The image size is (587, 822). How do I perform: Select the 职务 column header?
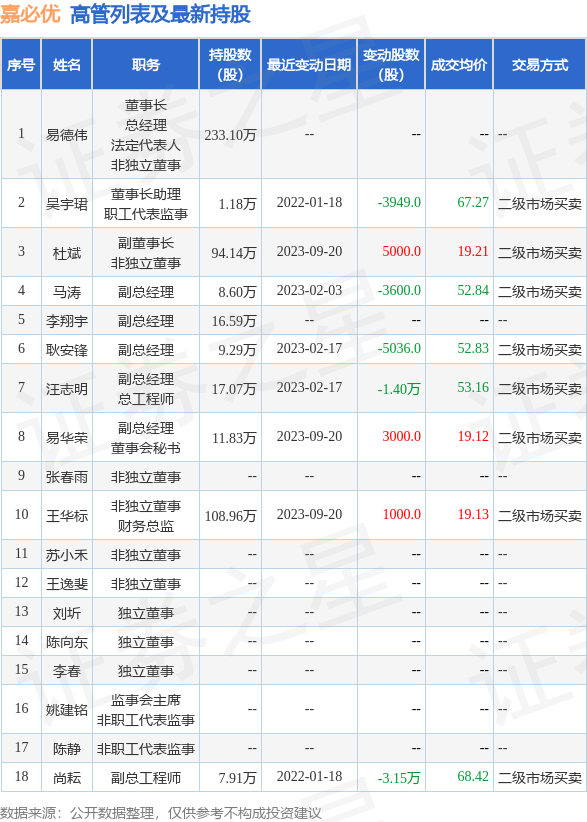pos(146,65)
